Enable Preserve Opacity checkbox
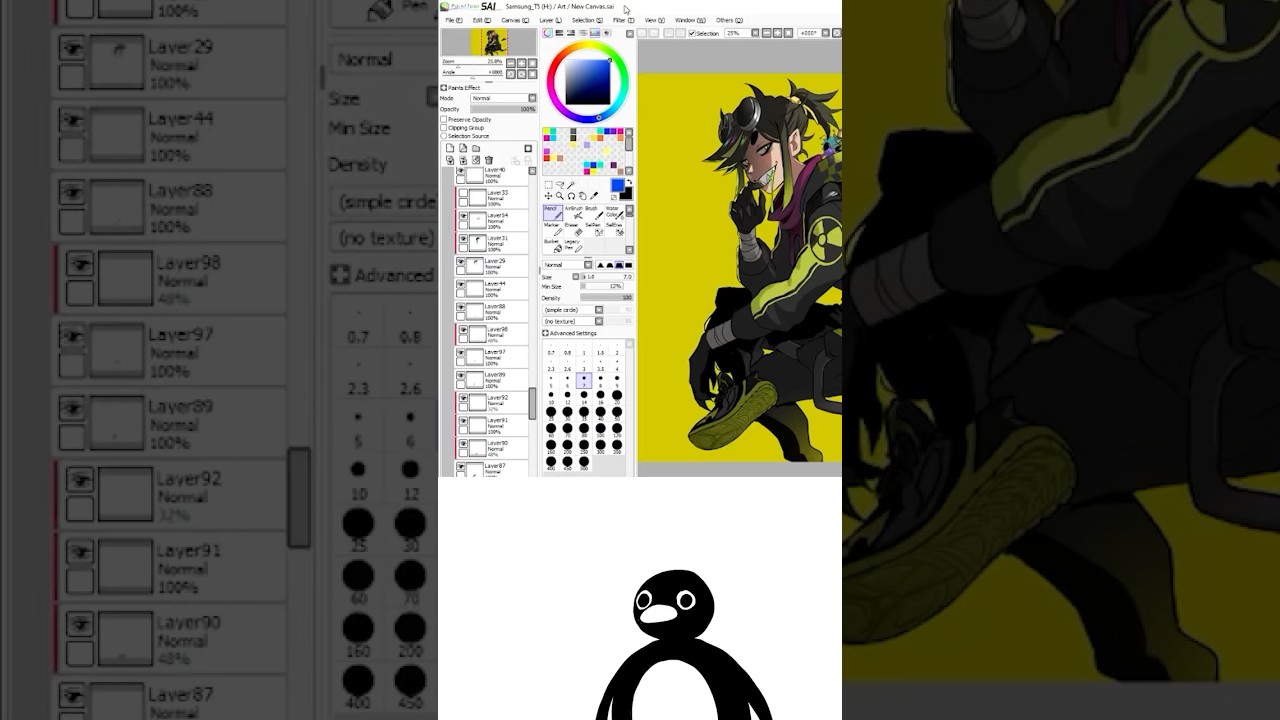The width and height of the screenshot is (1280, 720). pyautogui.click(x=444, y=119)
